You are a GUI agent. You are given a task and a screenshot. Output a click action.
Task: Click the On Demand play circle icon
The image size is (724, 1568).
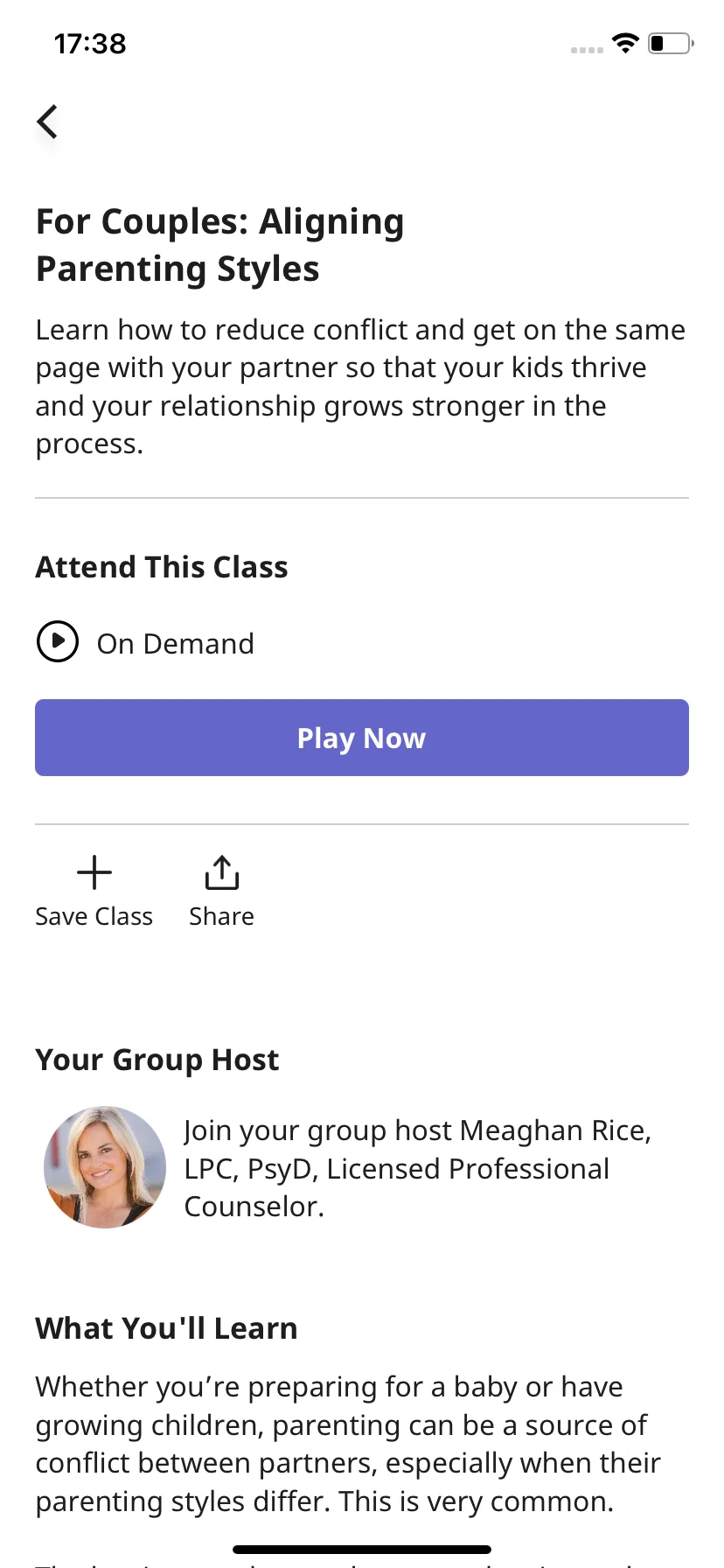58,641
